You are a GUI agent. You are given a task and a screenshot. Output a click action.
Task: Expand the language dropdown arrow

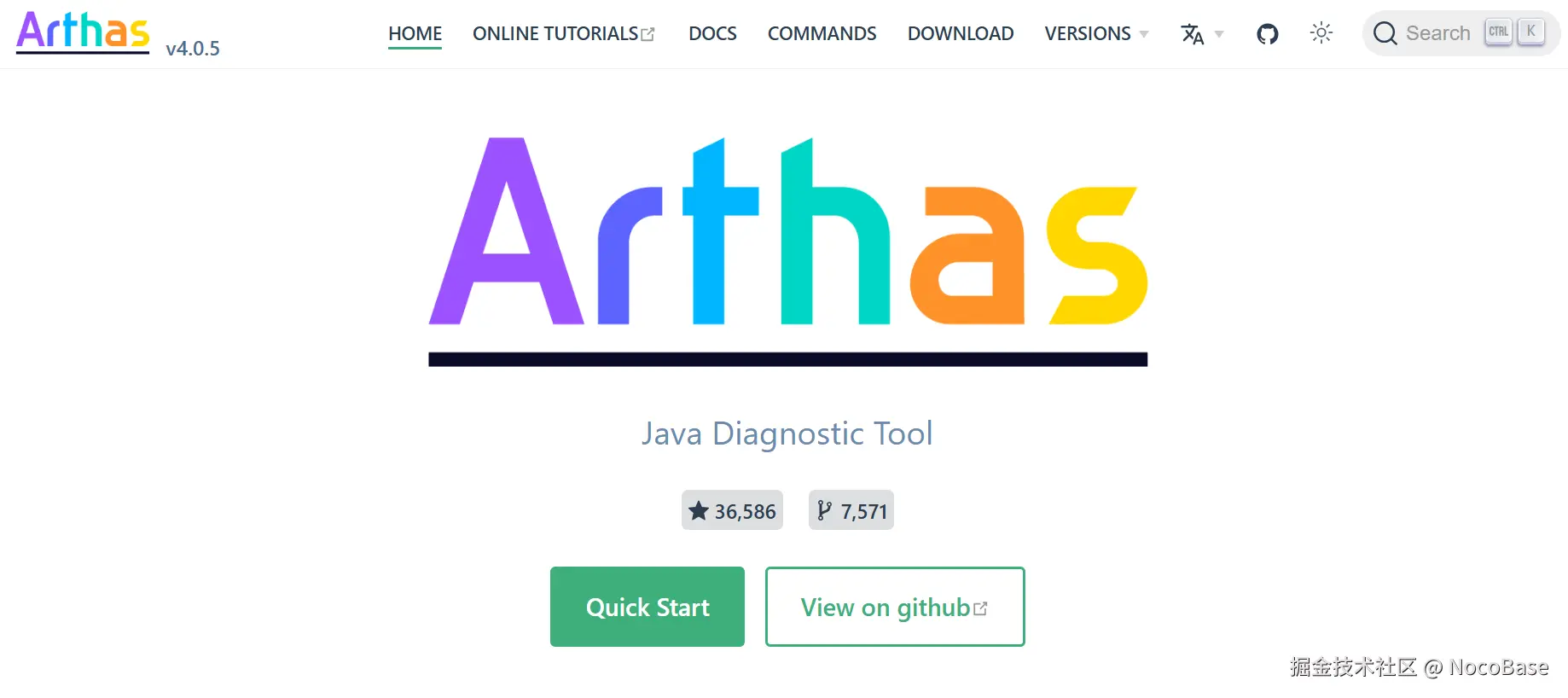pos(1219,35)
